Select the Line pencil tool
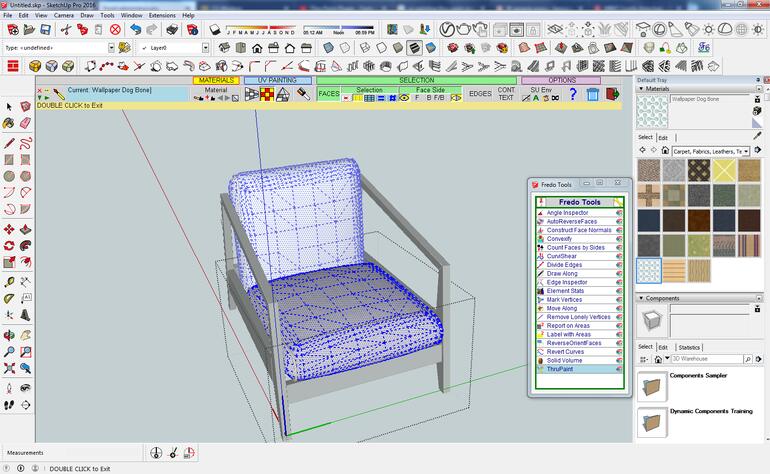Viewport: 770px width, 474px height. click(x=9, y=143)
